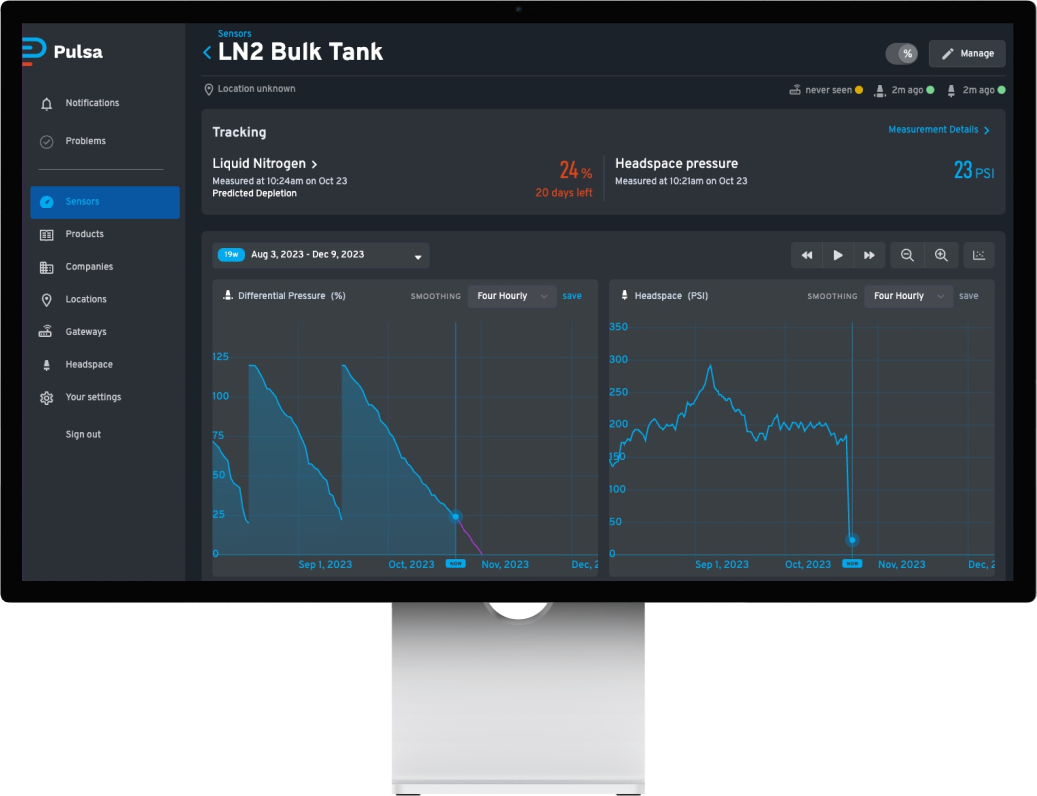Skip backward on the timeline
Viewport: 1037px width, 796px height.
[806, 255]
